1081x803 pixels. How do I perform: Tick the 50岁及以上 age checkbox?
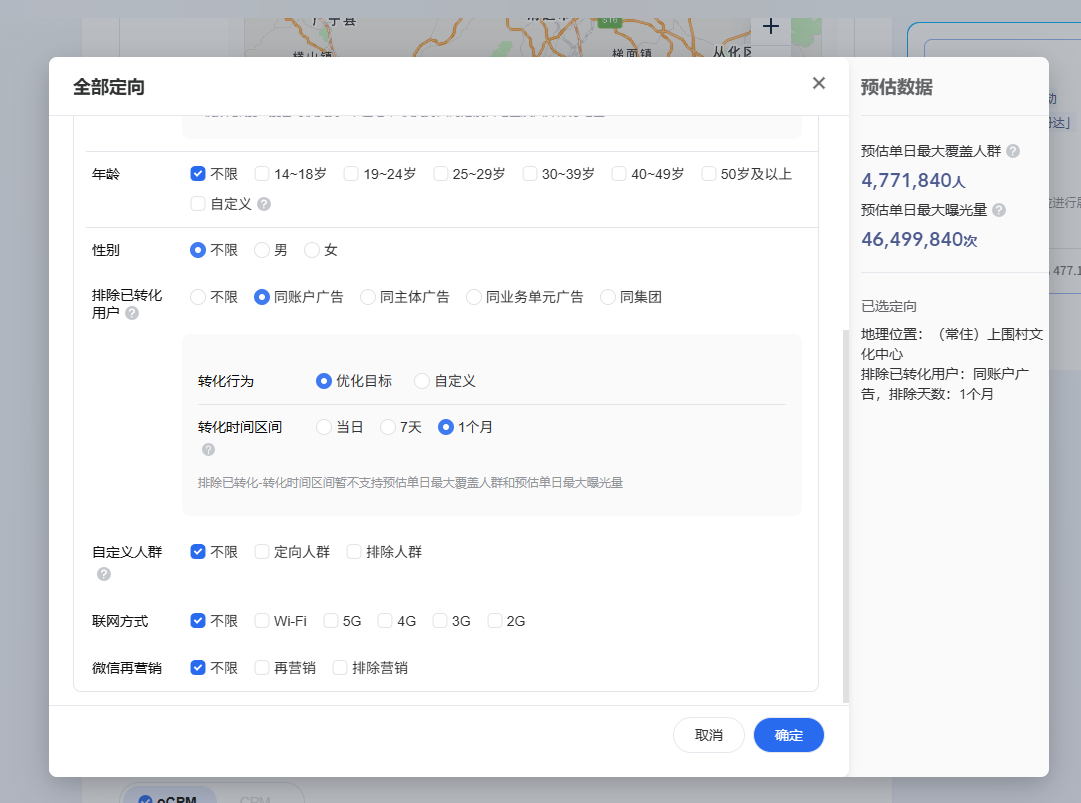pos(709,174)
